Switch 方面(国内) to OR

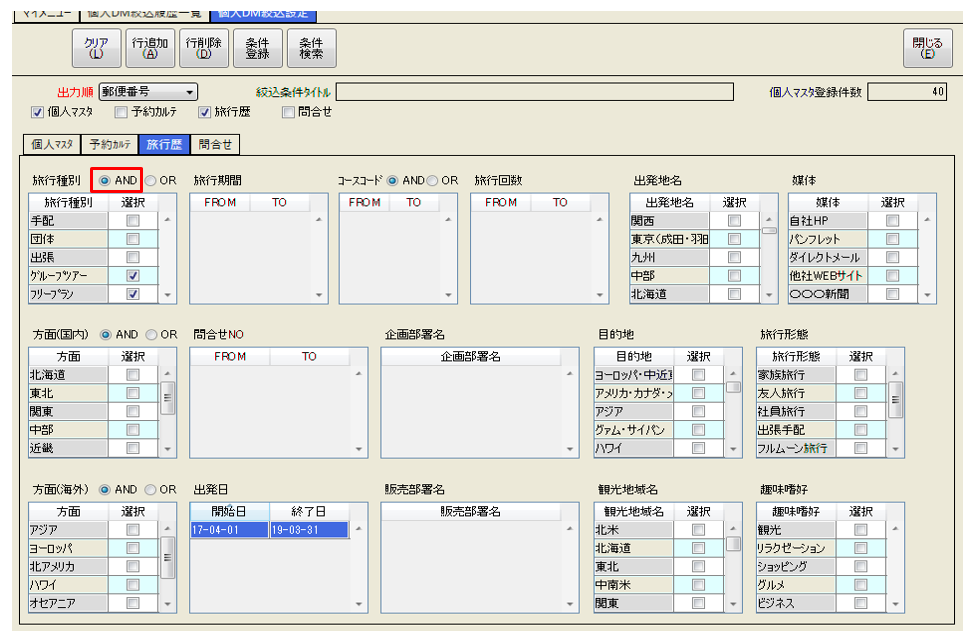(x=151, y=335)
